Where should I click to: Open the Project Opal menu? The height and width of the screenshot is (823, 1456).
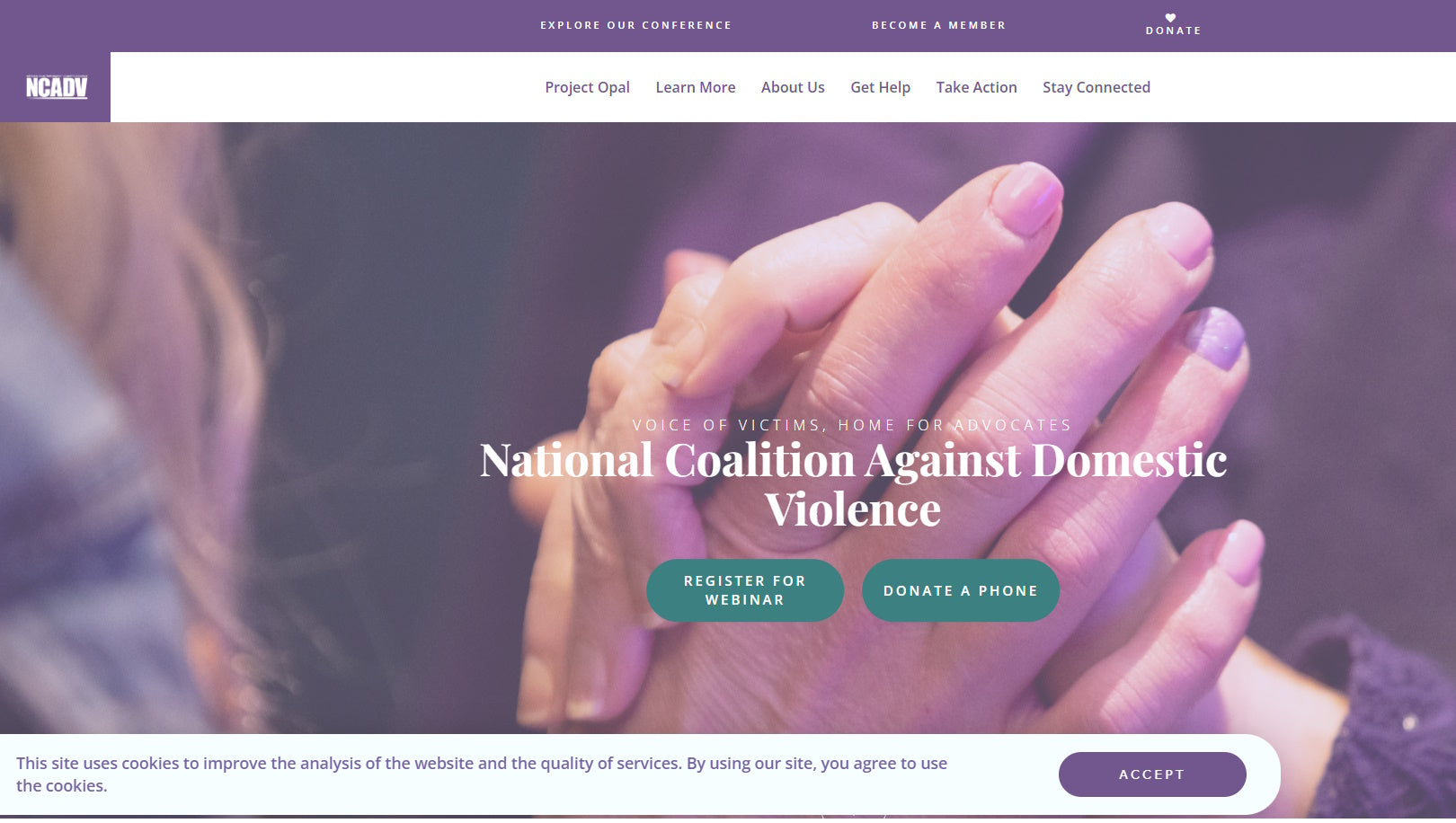tap(587, 87)
